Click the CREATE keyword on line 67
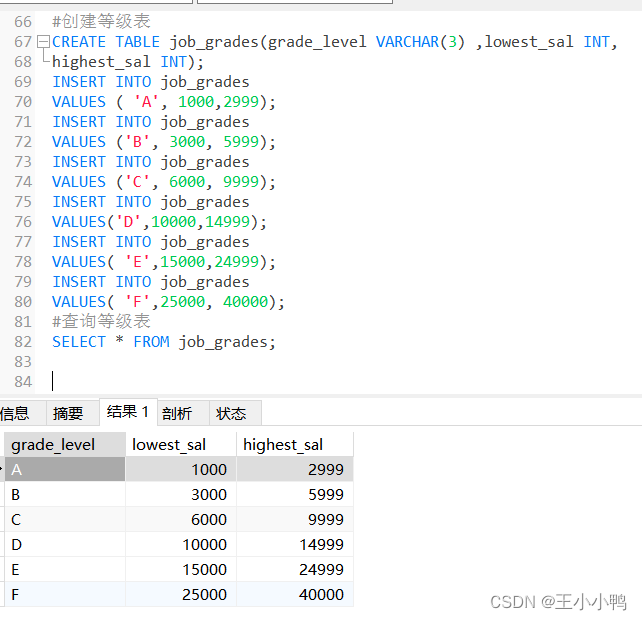The height and width of the screenshot is (620, 642). pos(79,42)
